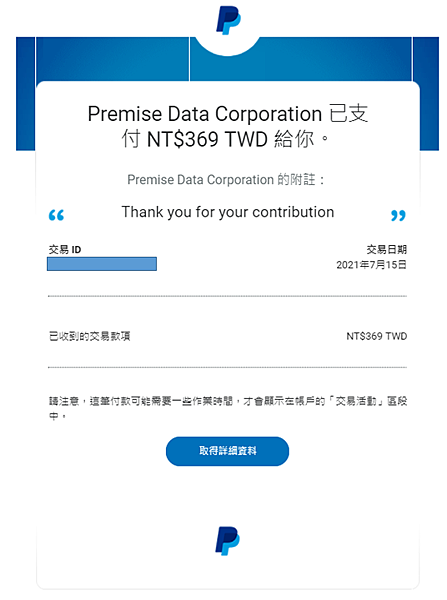Click the NT$369 TWD received amount value
The image size is (447, 600).
point(377,336)
